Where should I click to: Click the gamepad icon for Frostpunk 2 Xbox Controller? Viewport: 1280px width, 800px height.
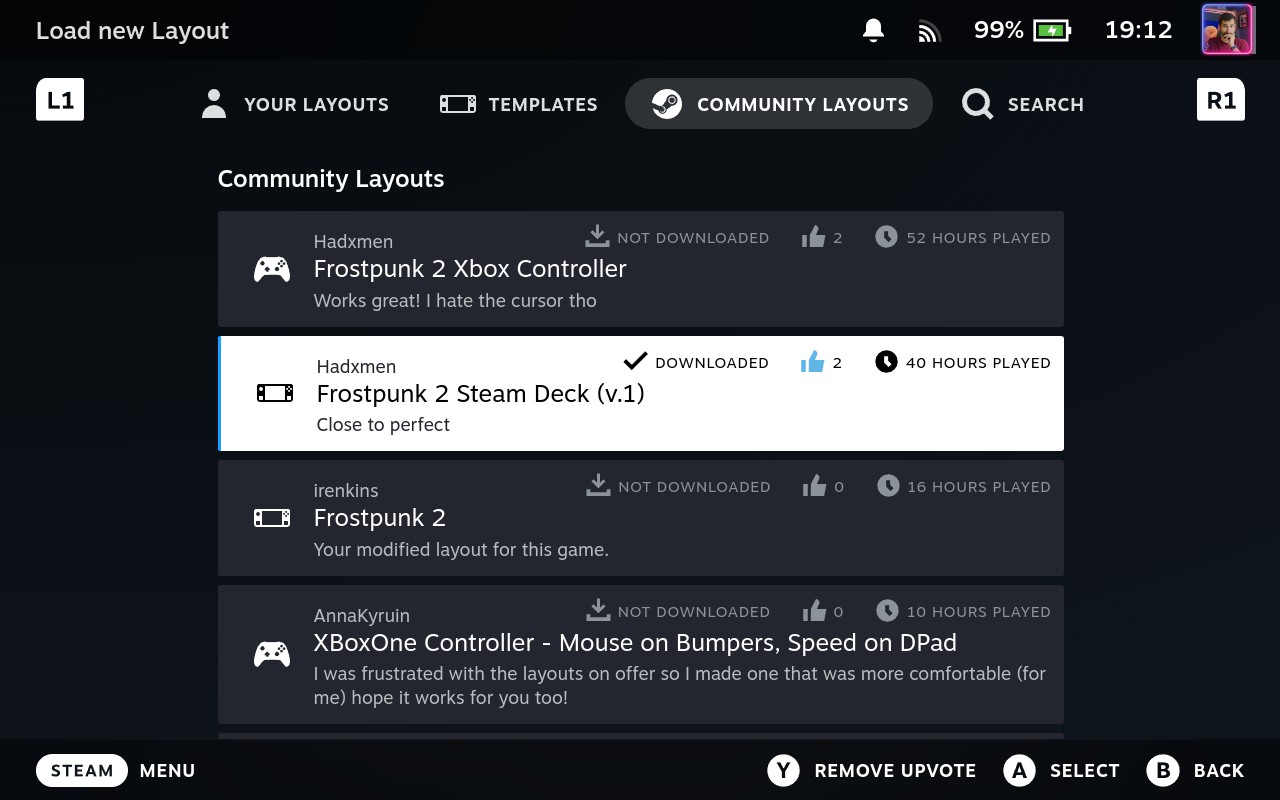(x=272, y=269)
